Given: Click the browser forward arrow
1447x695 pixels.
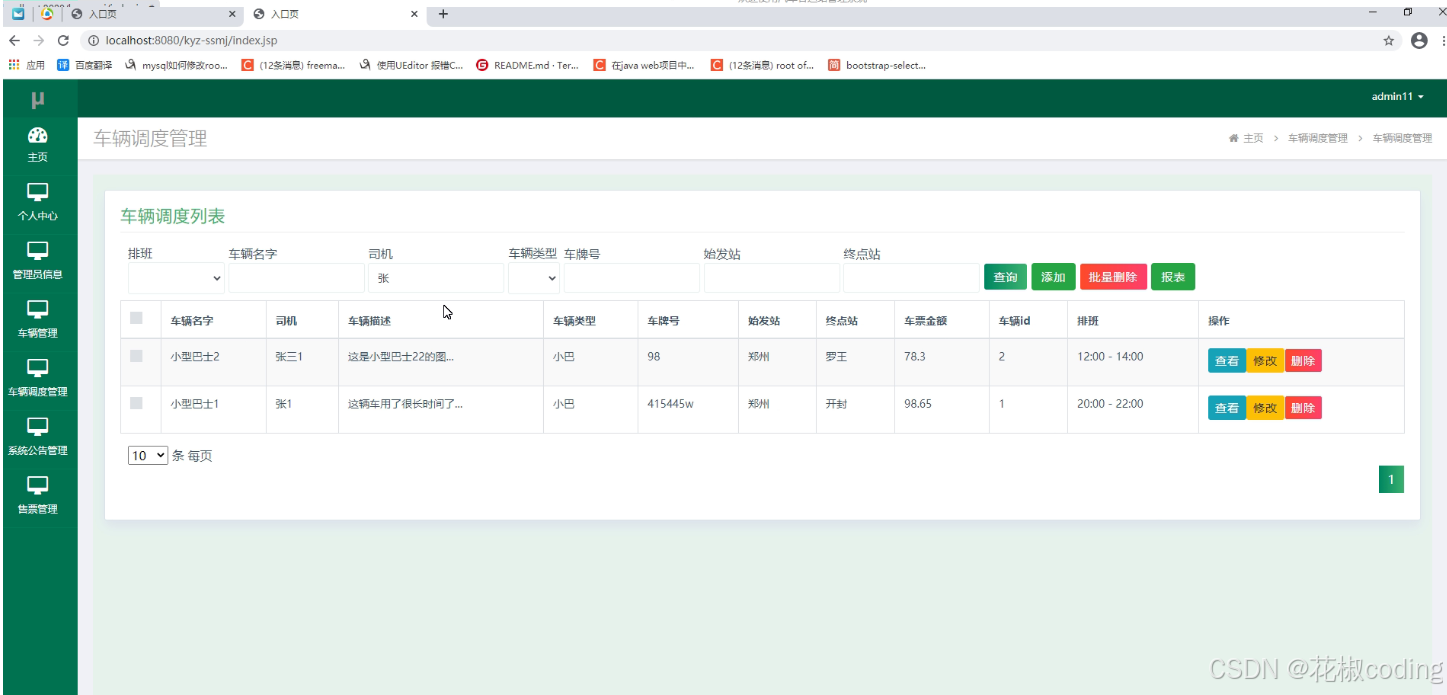Looking at the screenshot, I should [x=38, y=41].
